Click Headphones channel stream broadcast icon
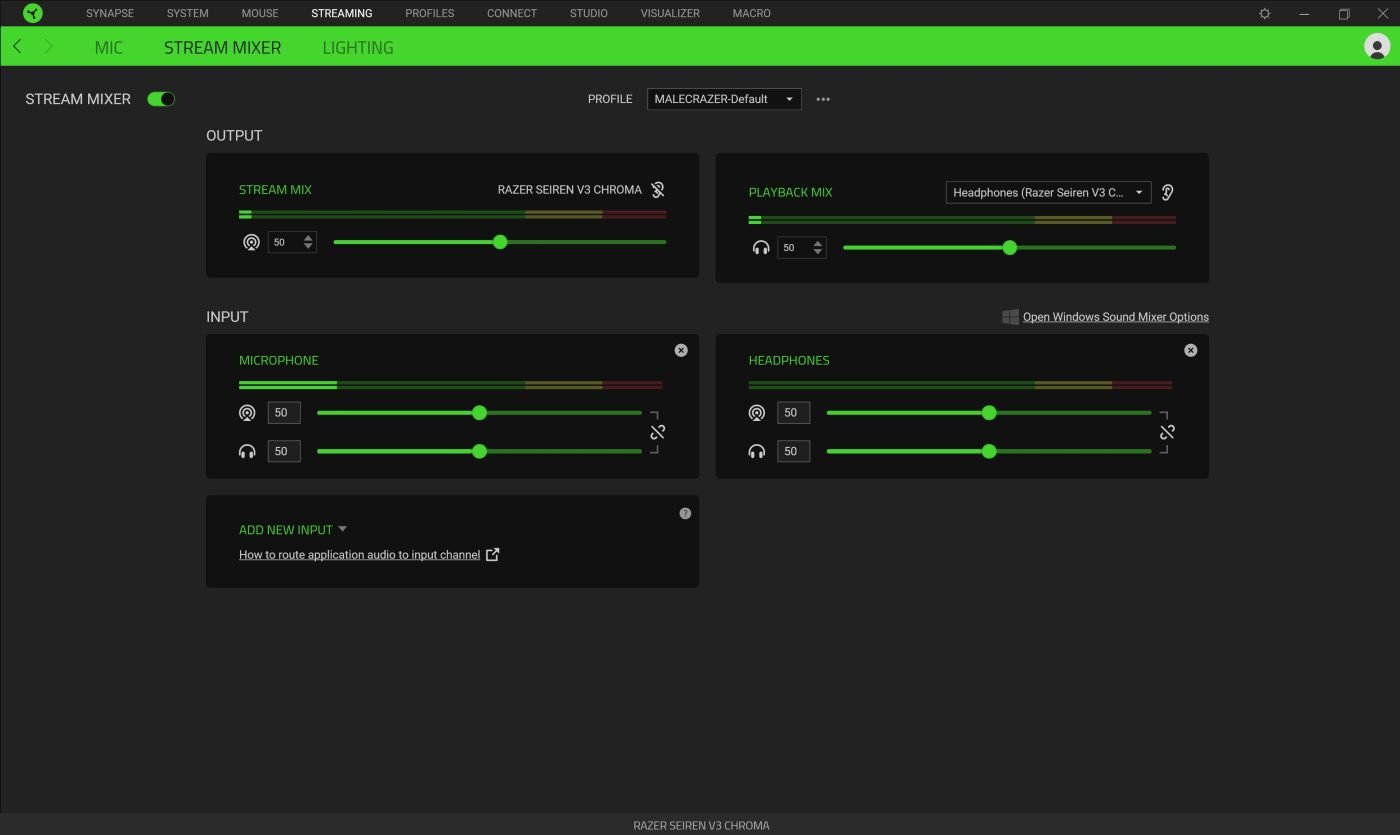 click(x=757, y=413)
